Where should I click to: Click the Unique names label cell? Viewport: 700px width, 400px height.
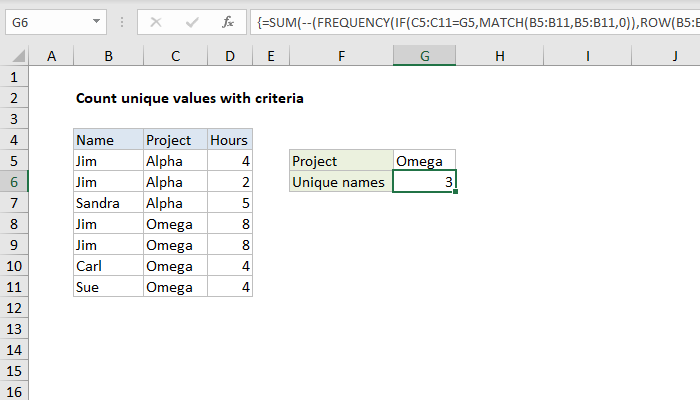click(341, 182)
